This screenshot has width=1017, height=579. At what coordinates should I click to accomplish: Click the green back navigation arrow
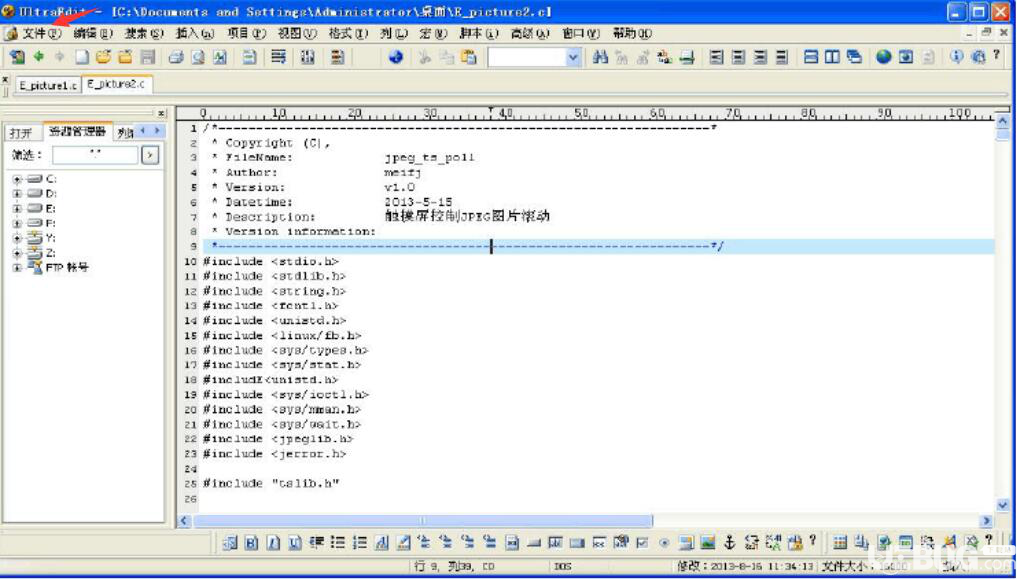point(39,57)
